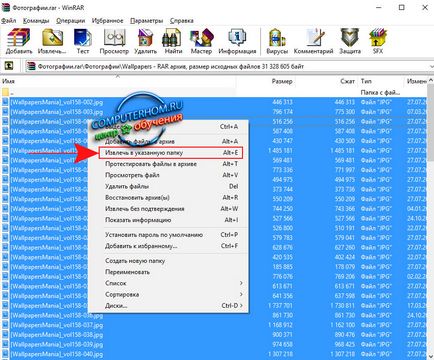
Task: Select file [WallpapersMania]_vol158-002.jpg
Action: click(57, 102)
